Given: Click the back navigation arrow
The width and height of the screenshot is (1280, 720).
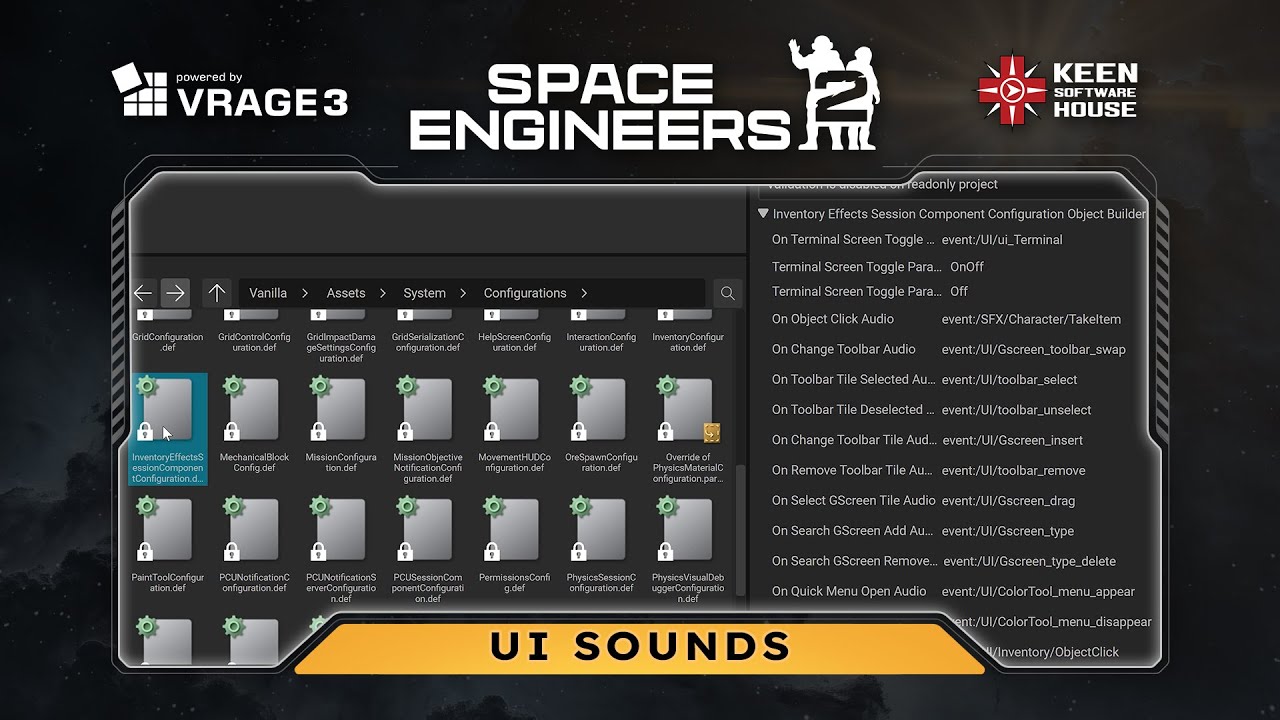Looking at the screenshot, I should (143, 293).
